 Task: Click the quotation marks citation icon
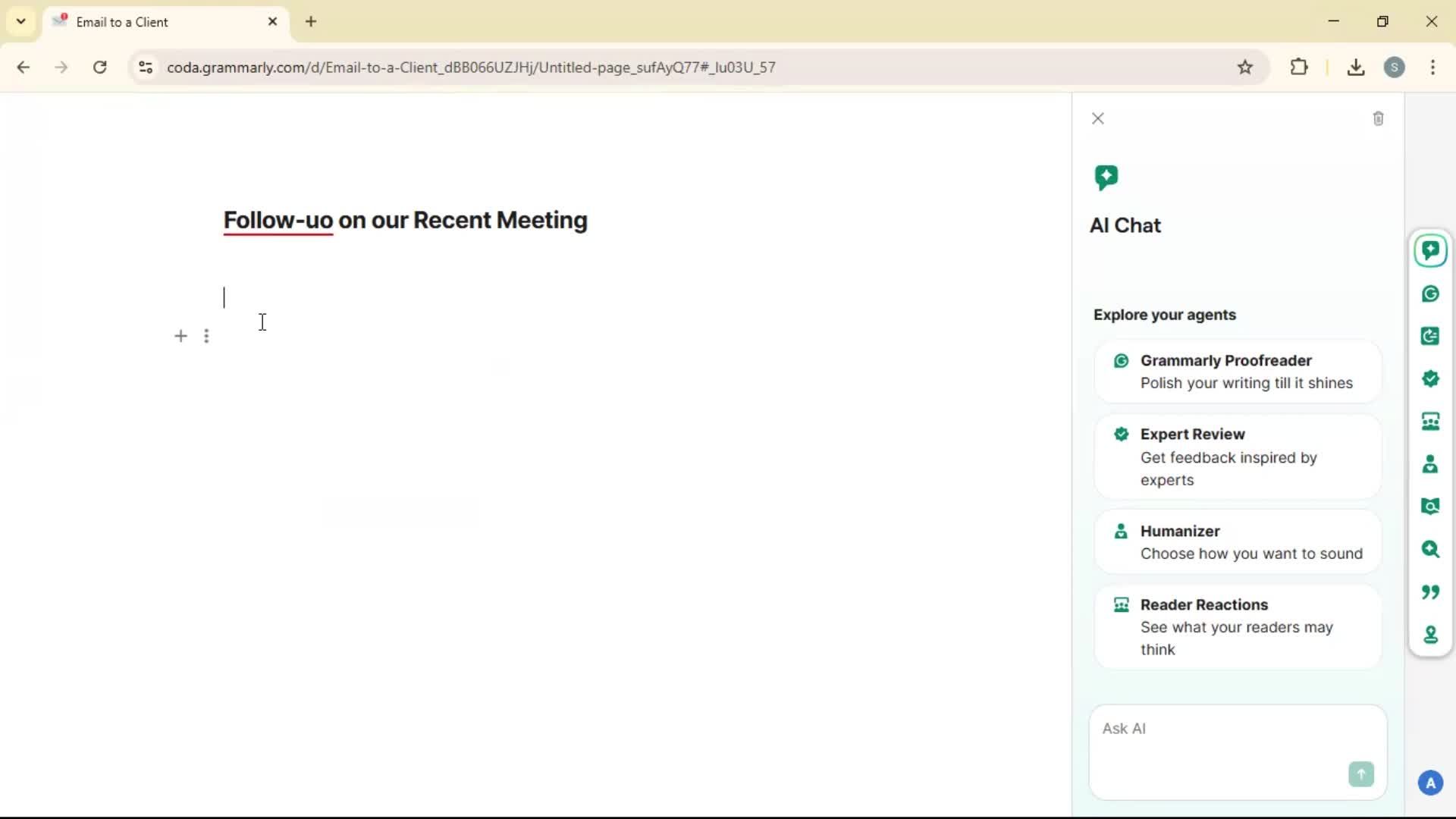[x=1430, y=591]
